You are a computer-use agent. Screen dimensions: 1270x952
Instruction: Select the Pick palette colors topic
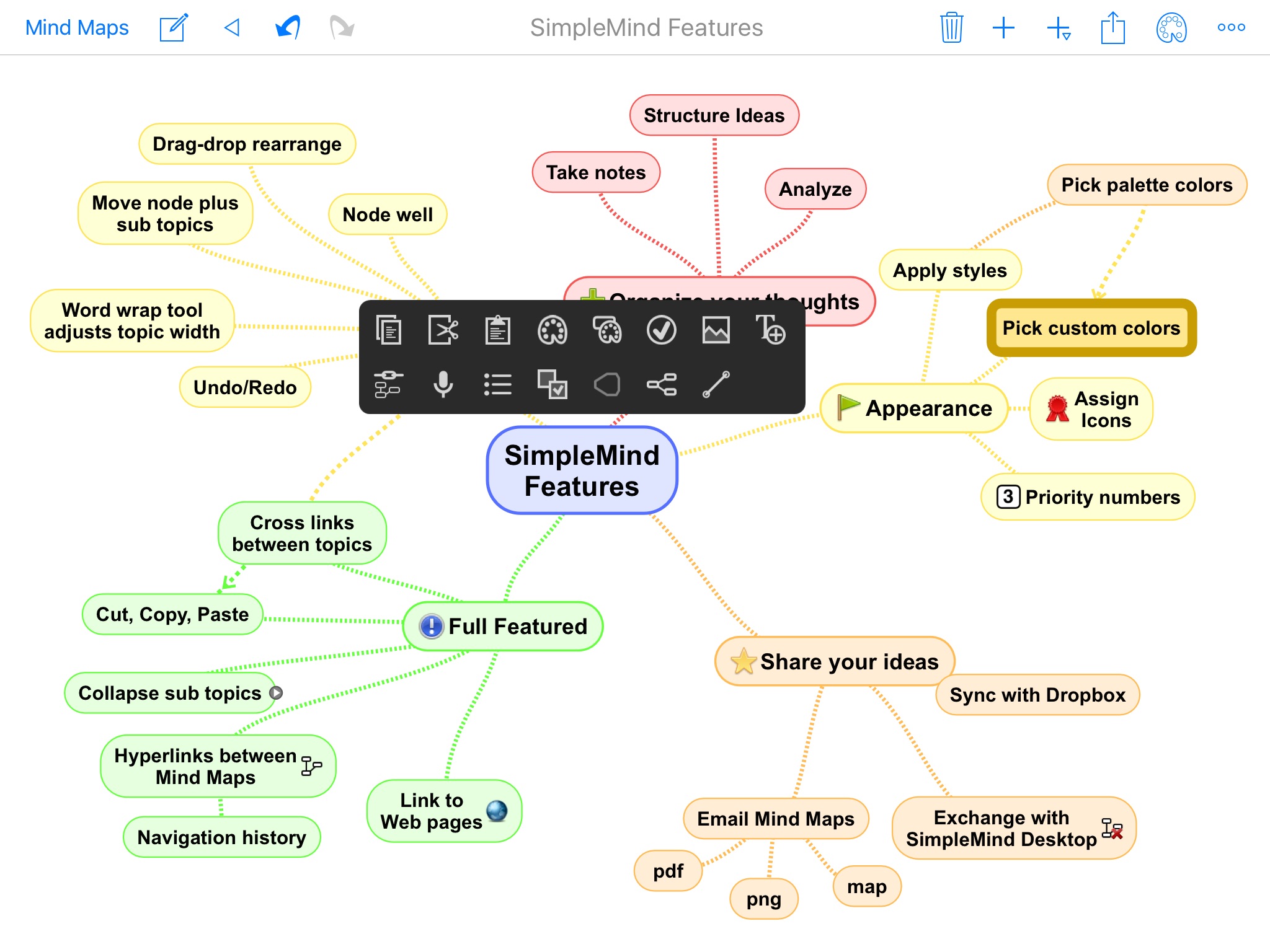coord(1147,185)
